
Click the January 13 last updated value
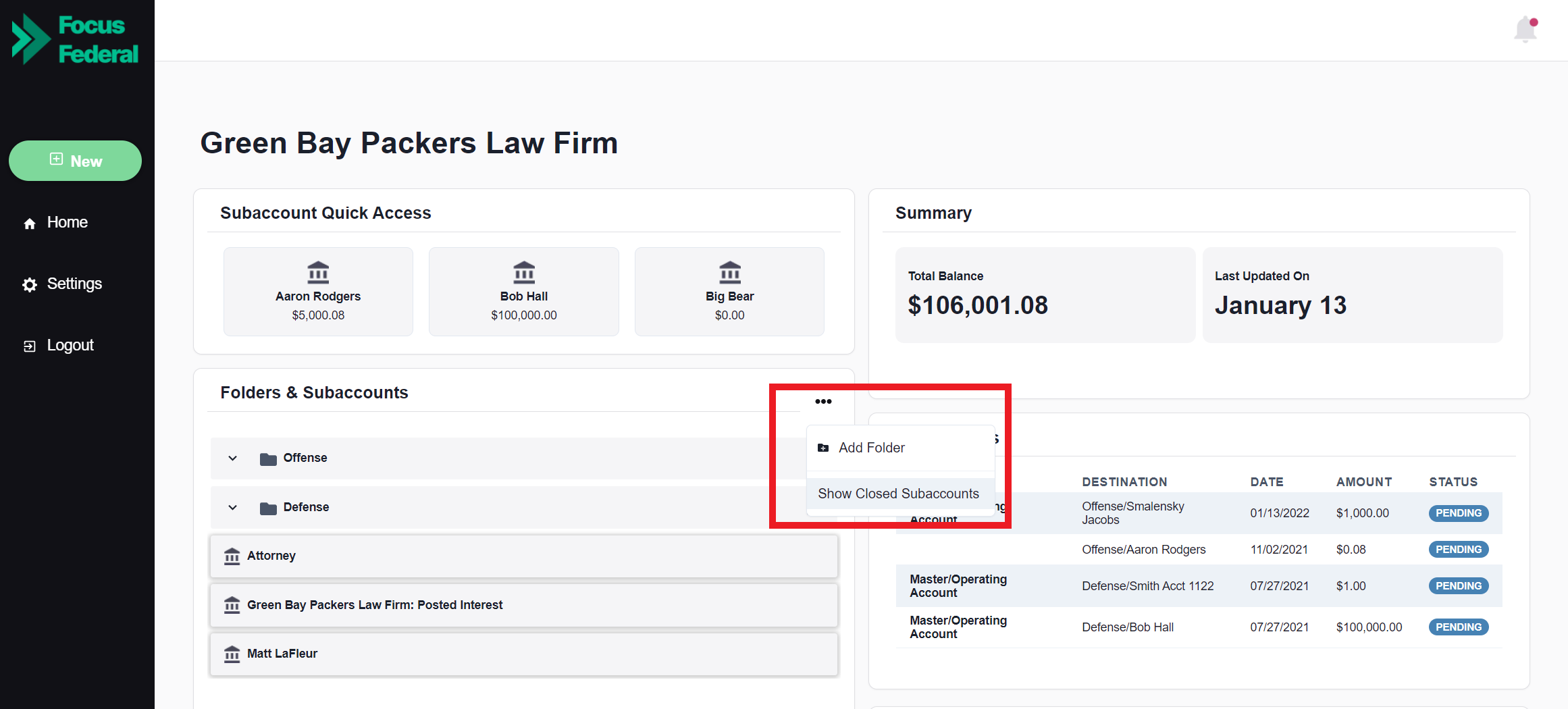point(1280,305)
